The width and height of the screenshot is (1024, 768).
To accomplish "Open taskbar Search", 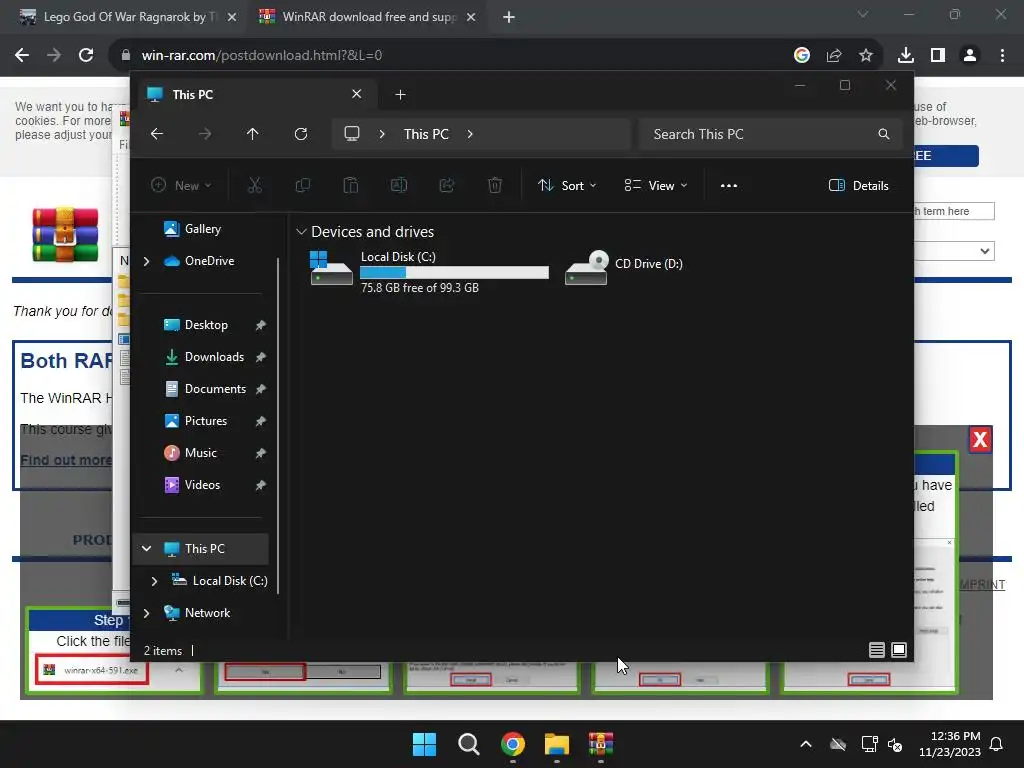I will (x=469, y=744).
